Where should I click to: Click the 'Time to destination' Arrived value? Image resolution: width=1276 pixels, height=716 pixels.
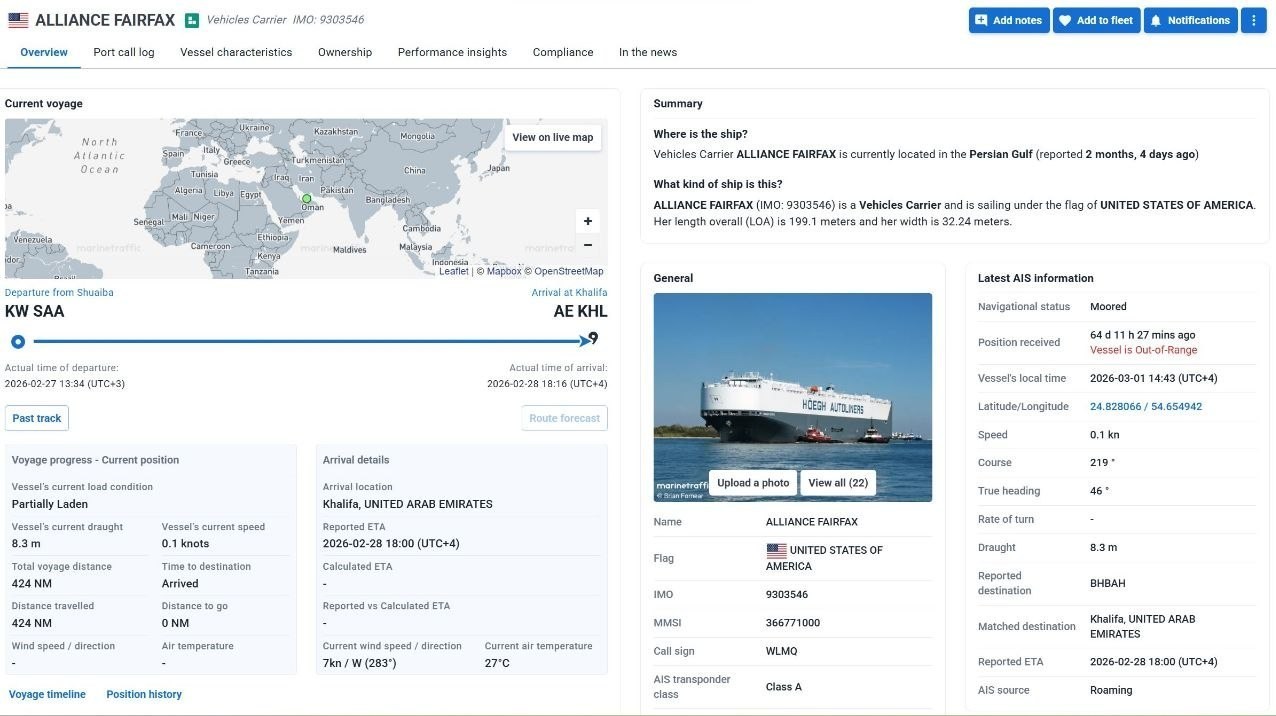point(180,583)
